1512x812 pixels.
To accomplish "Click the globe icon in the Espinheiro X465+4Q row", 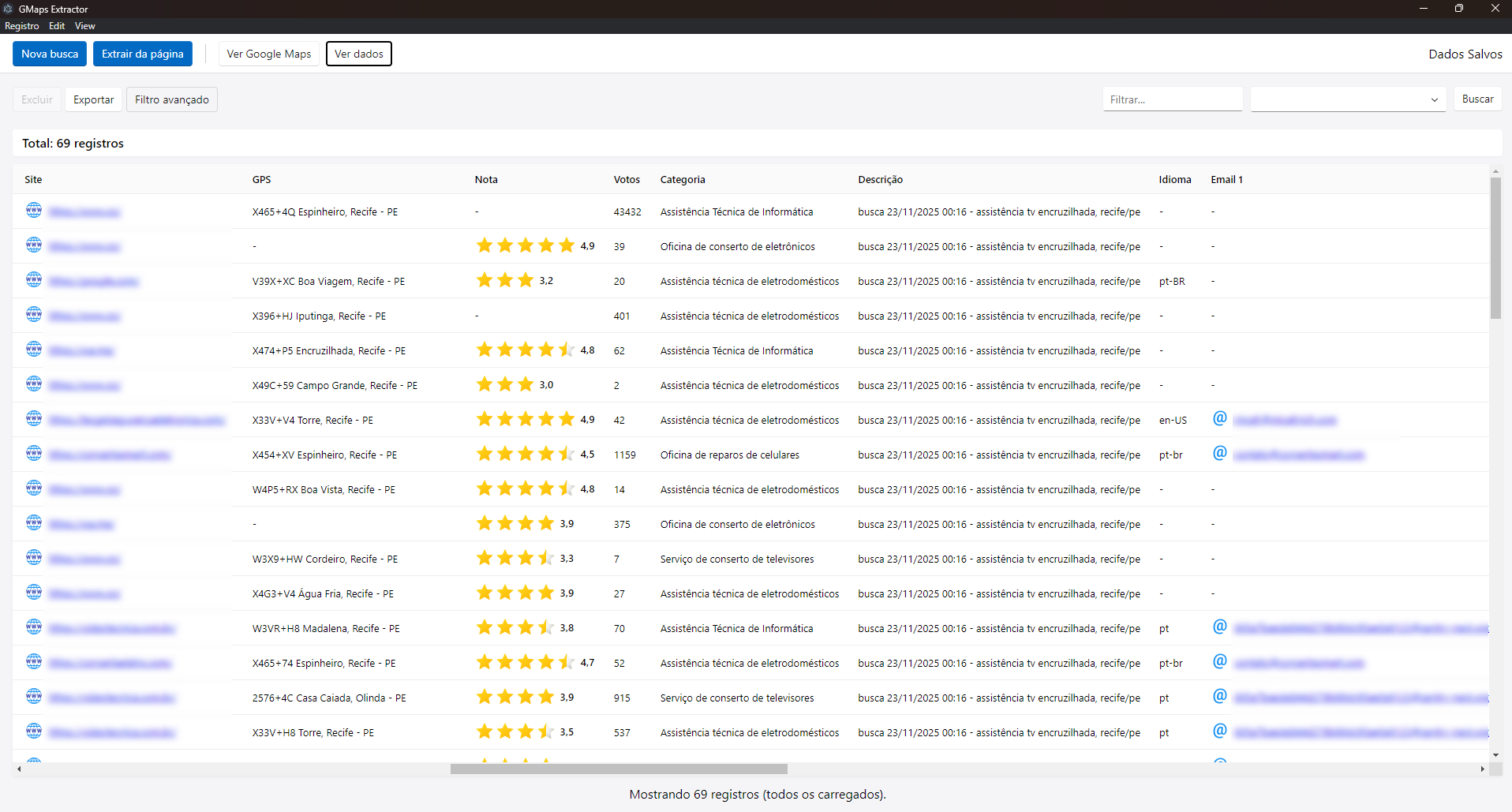I will click(x=34, y=210).
